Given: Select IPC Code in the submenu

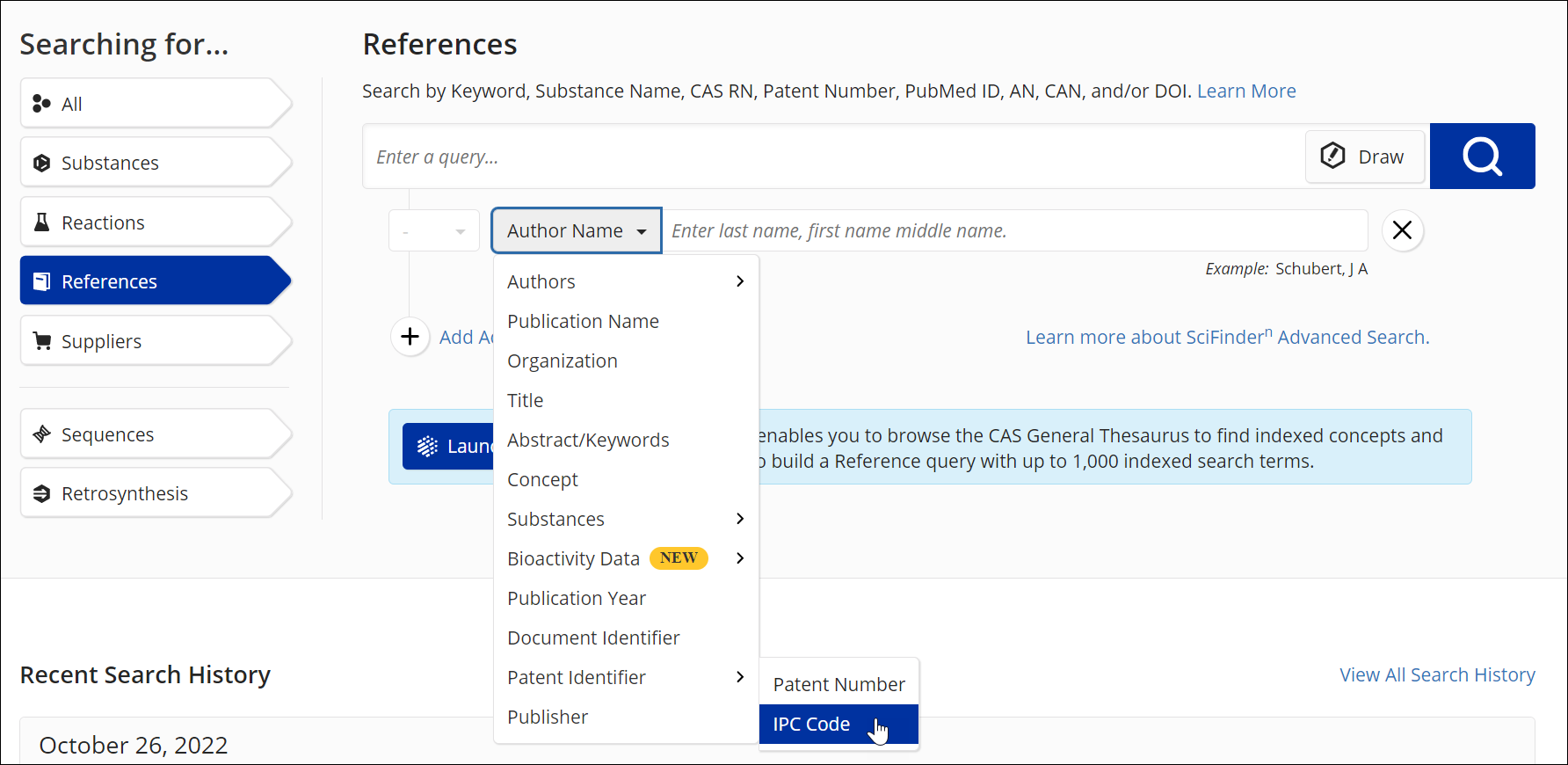Looking at the screenshot, I should click(838, 724).
